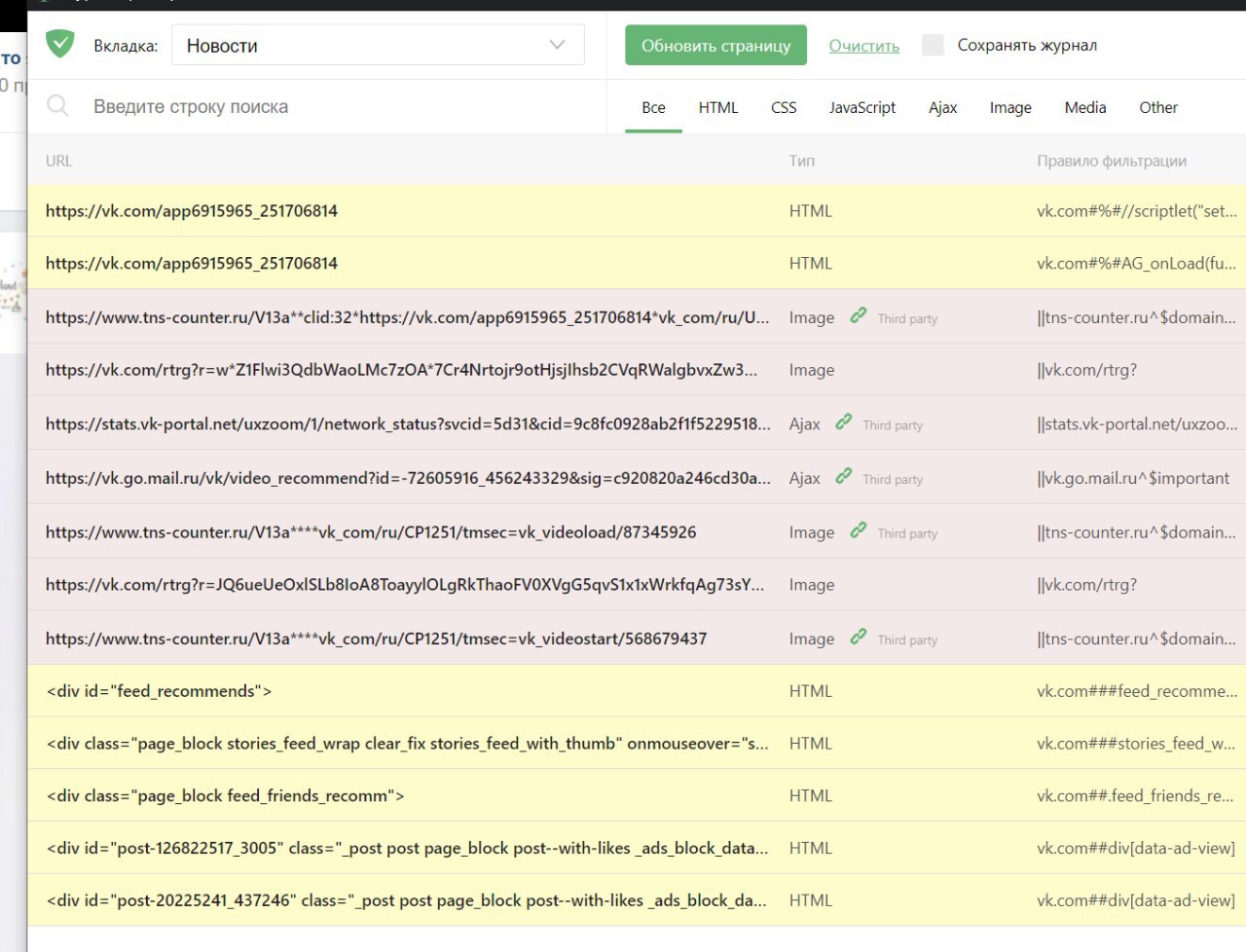Select the stats.vk-portal.net network_status row
The image size is (1246, 952).
[x=637, y=423]
